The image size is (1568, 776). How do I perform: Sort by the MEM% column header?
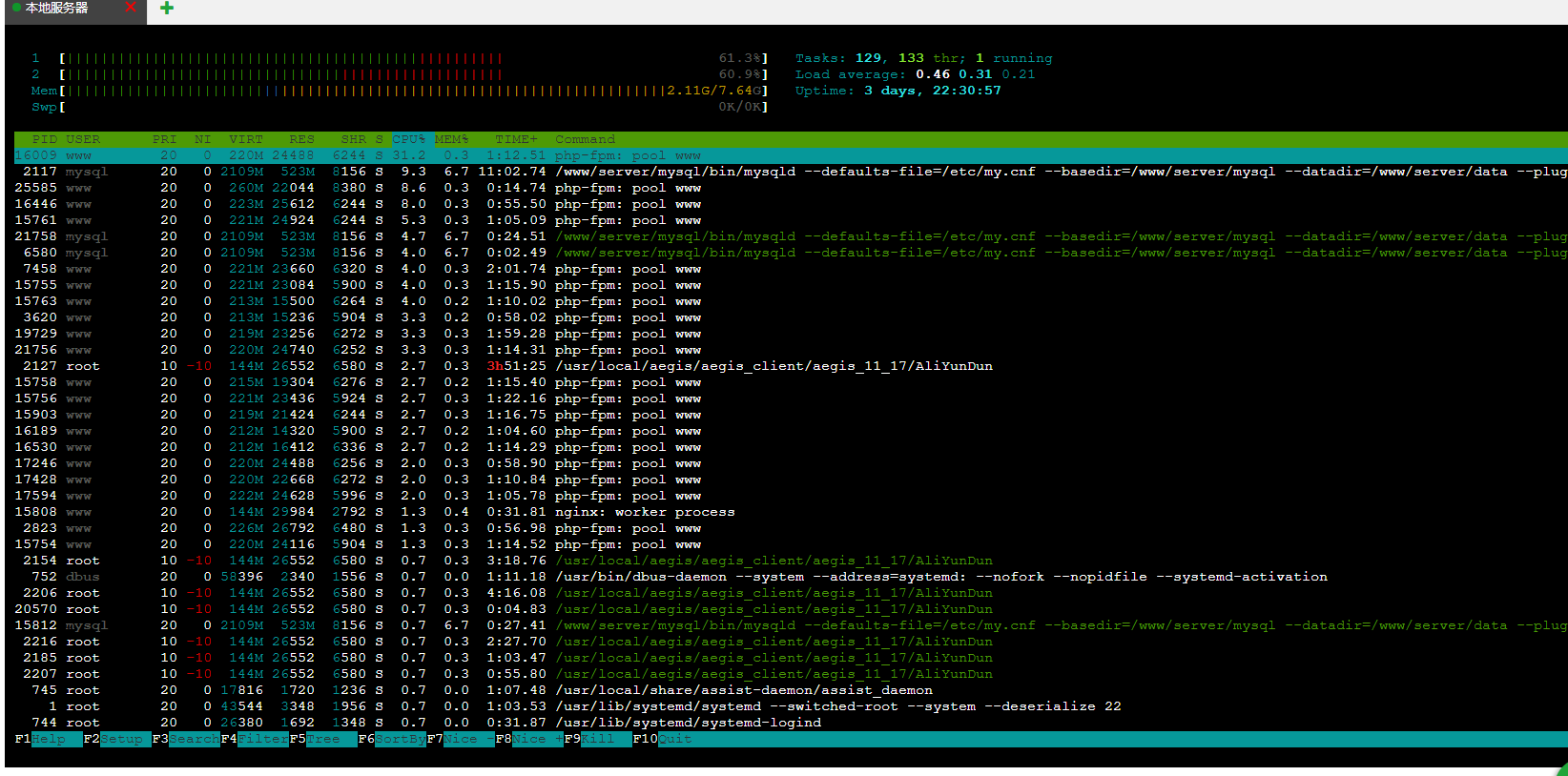[x=452, y=139]
